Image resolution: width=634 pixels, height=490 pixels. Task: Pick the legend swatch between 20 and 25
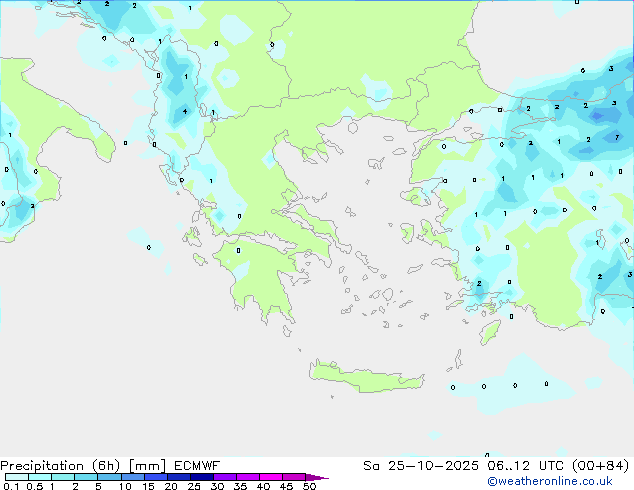178,477
